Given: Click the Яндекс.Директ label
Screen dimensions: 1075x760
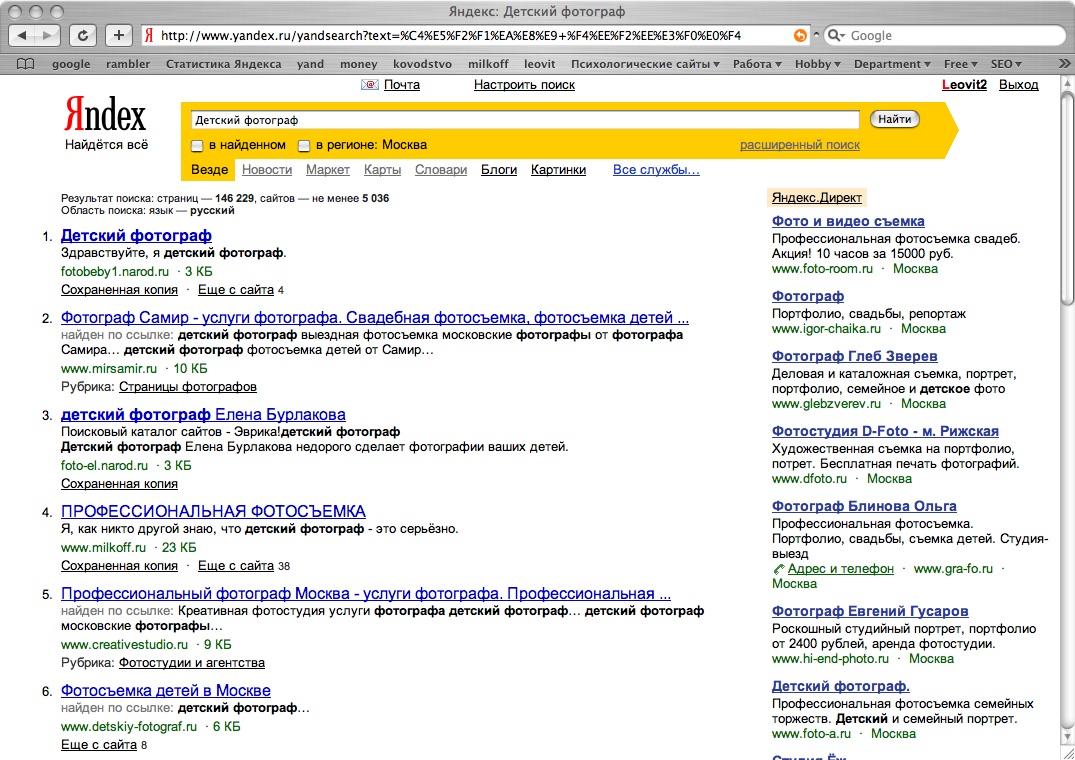Looking at the screenshot, I should click(x=817, y=197).
